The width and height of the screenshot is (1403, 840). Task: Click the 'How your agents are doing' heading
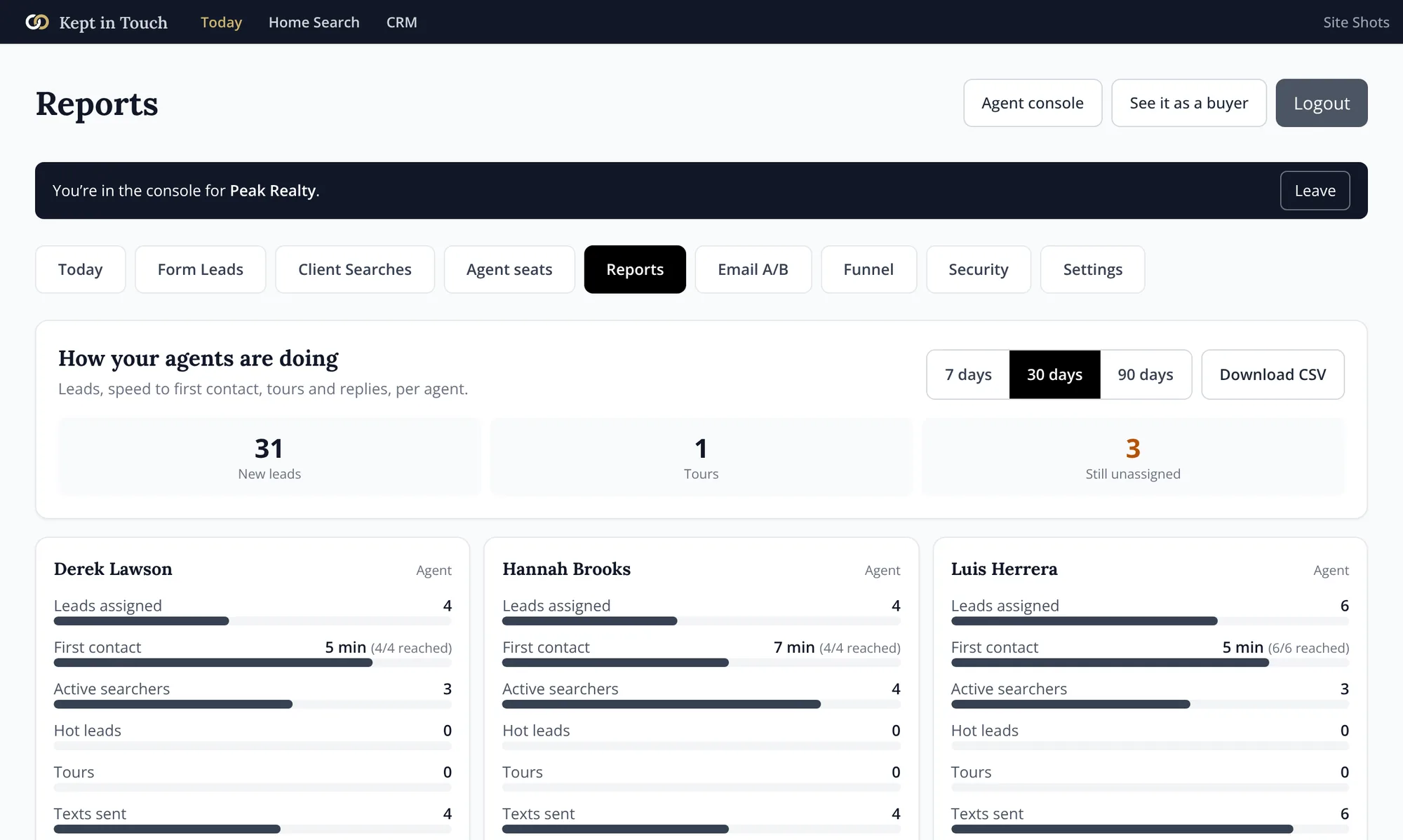point(199,358)
